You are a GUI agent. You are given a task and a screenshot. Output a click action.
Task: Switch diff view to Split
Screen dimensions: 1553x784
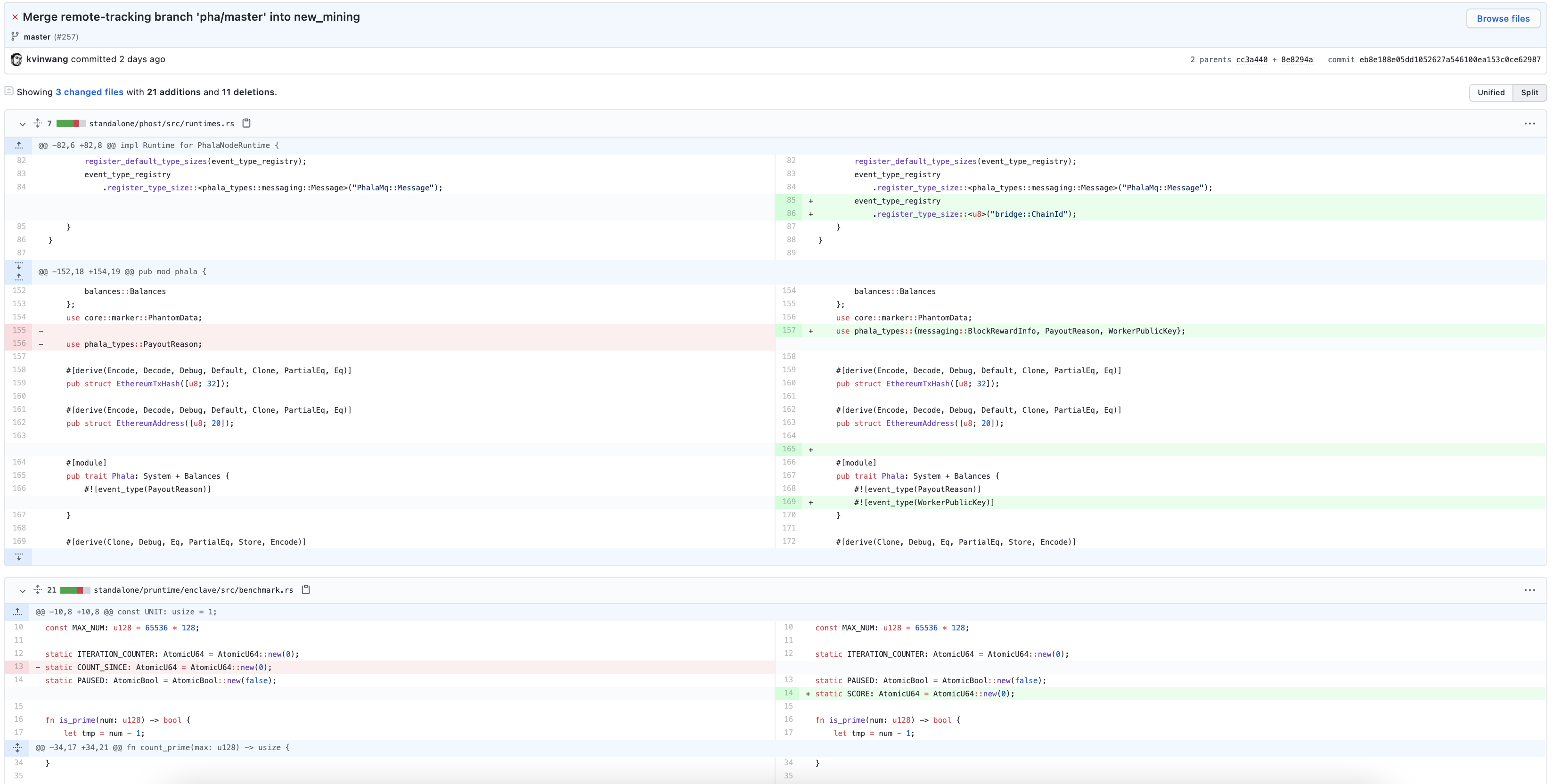click(x=1529, y=92)
